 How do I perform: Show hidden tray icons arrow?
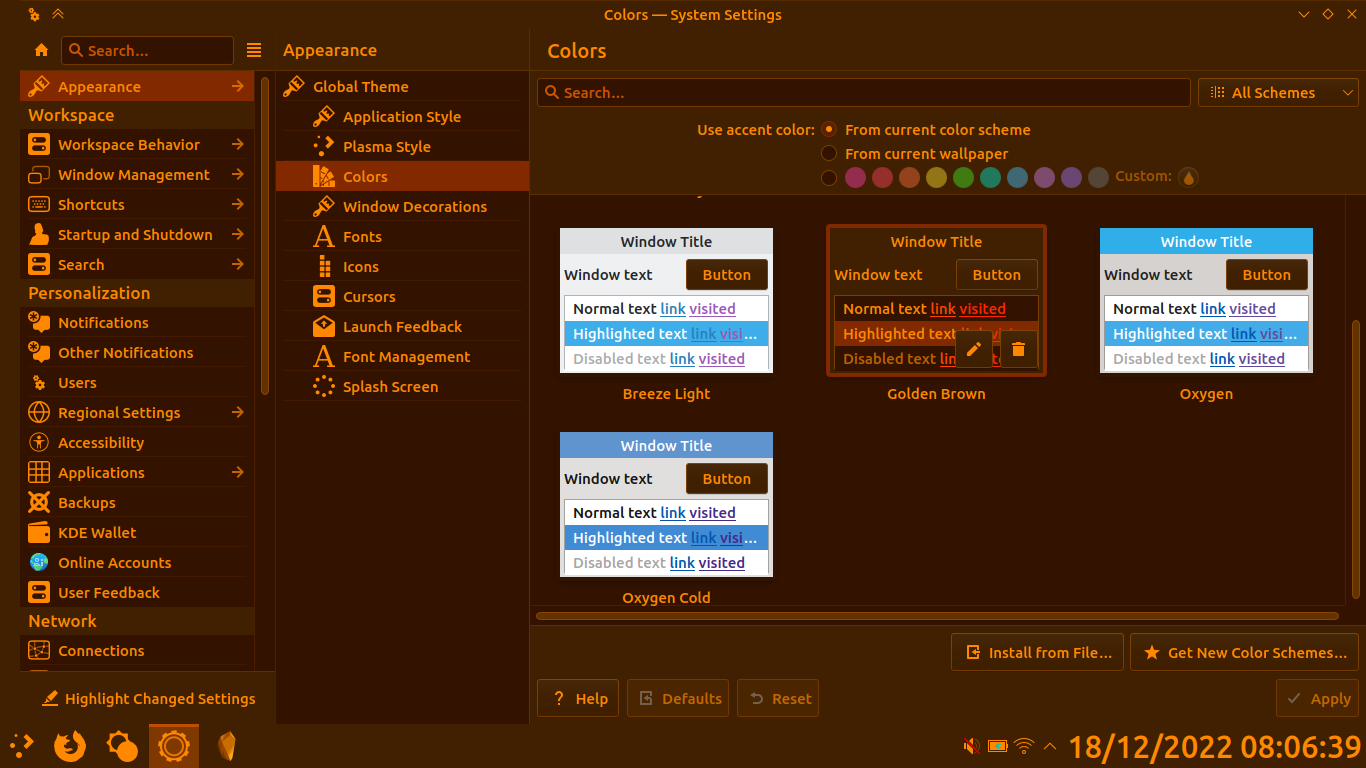[x=1050, y=746]
